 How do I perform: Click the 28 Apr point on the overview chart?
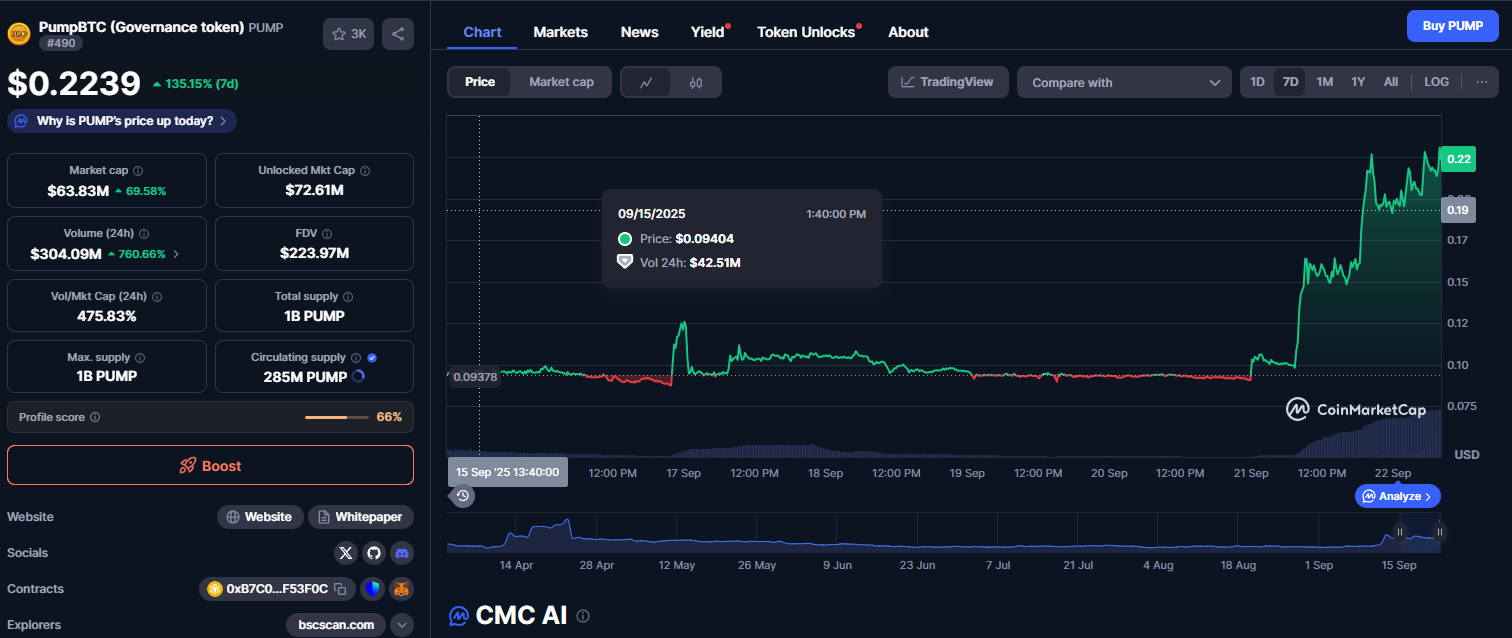(597, 565)
